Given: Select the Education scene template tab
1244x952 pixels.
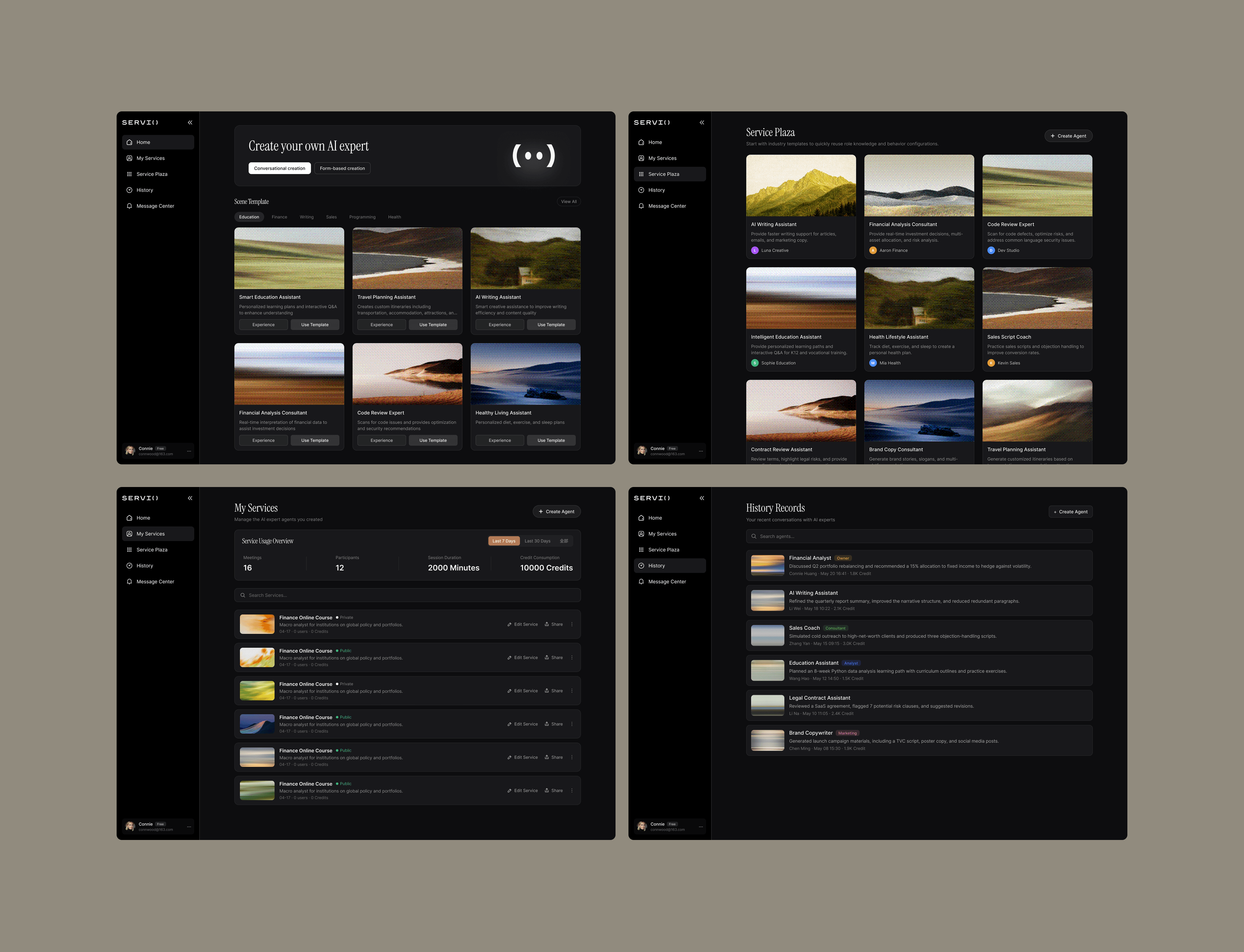Looking at the screenshot, I should (249, 217).
